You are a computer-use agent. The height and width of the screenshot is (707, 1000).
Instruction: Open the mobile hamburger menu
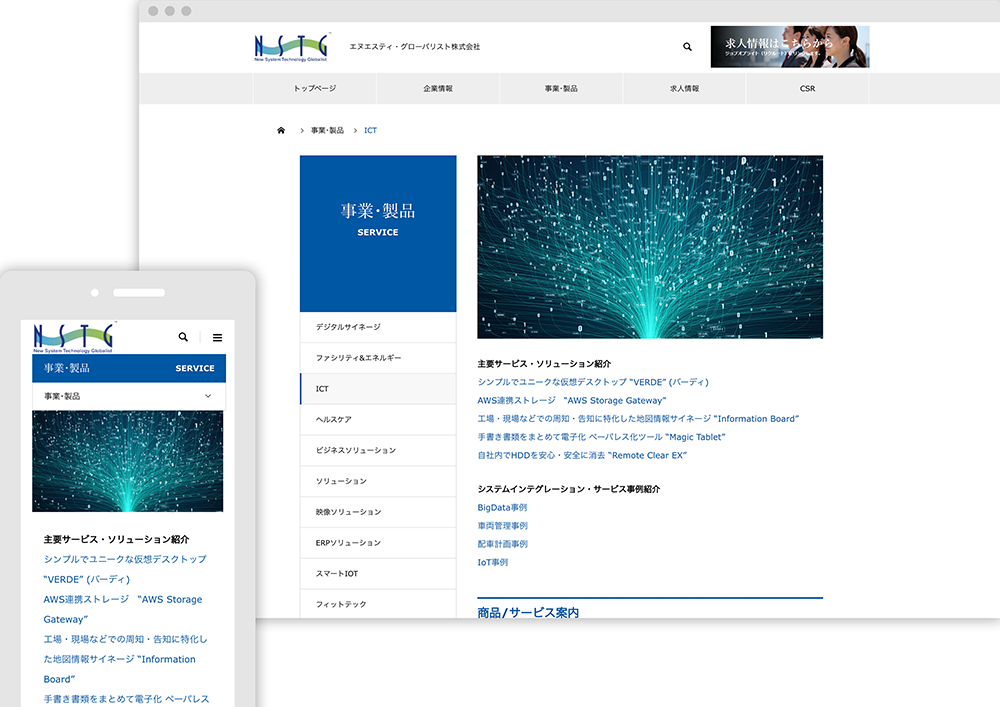217,338
